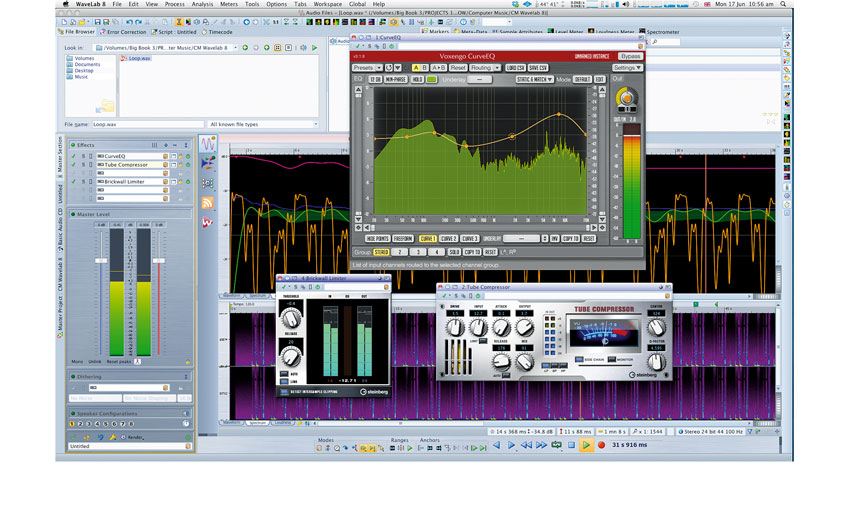The height and width of the screenshot is (505, 850).
Task: Click the Apple menu icon
Action: (66, 4)
